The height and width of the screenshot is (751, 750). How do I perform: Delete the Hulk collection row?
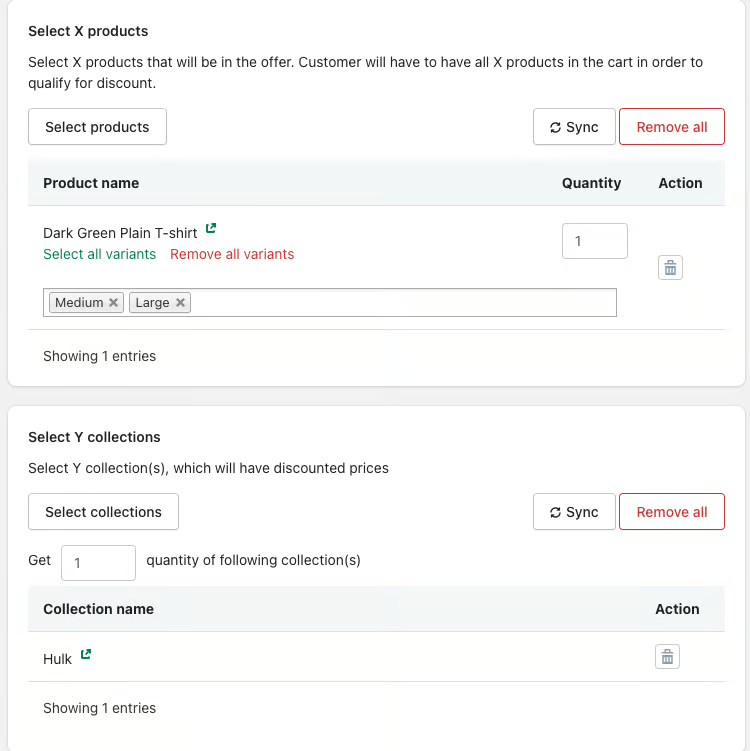pyautogui.click(x=667, y=656)
